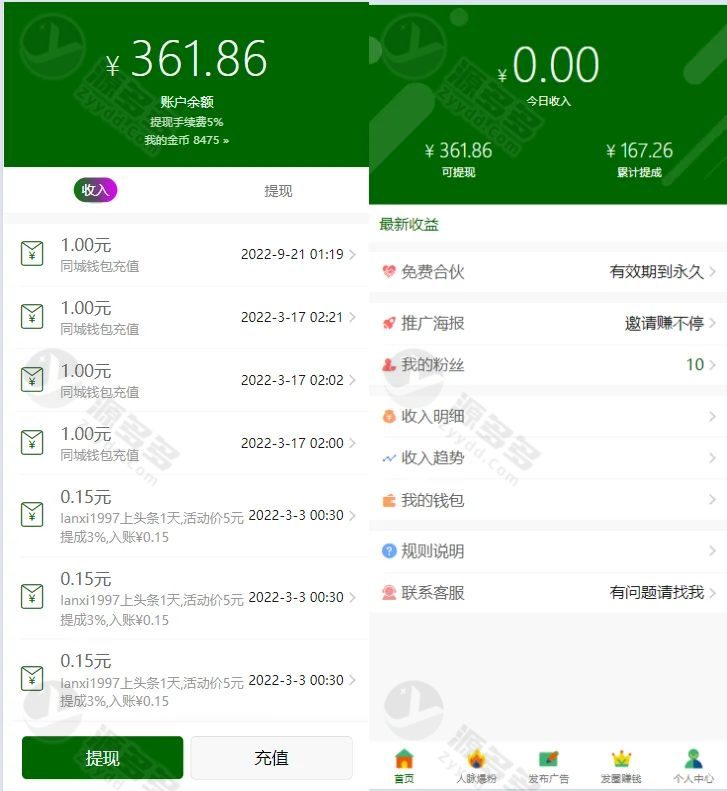Click the 推广海报 rocket icon
The width and height of the screenshot is (727, 791).
pyautogui.click(x=389, y=323)
